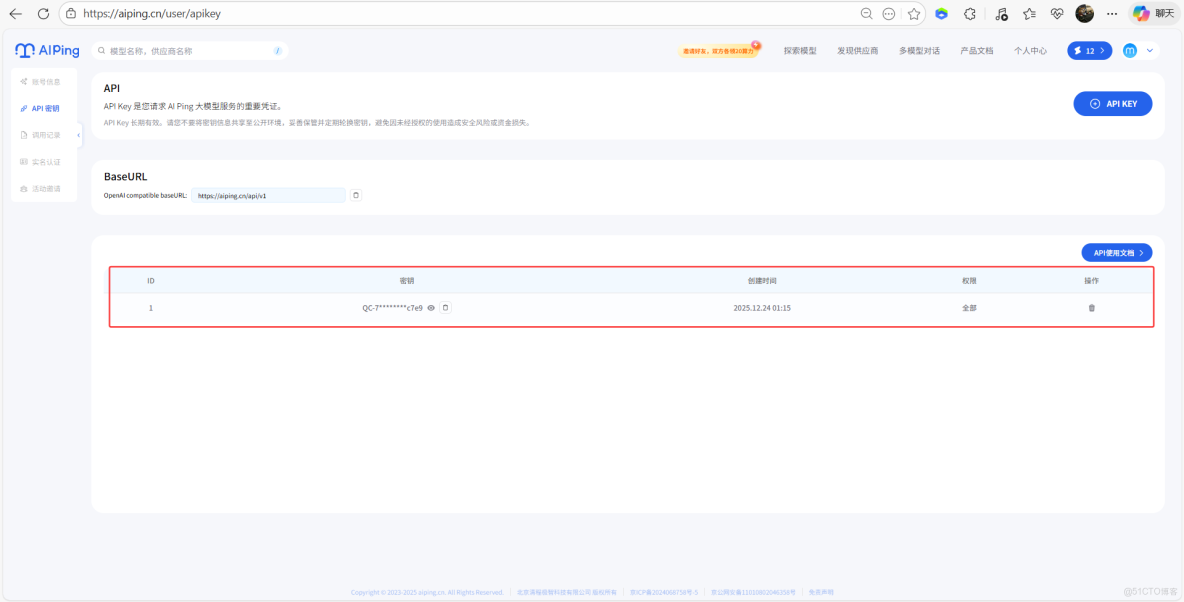The width and height of the screenshot is (1184, 602).
Task: Open the browser extensions puzzle icon
Action: [969, 13]
